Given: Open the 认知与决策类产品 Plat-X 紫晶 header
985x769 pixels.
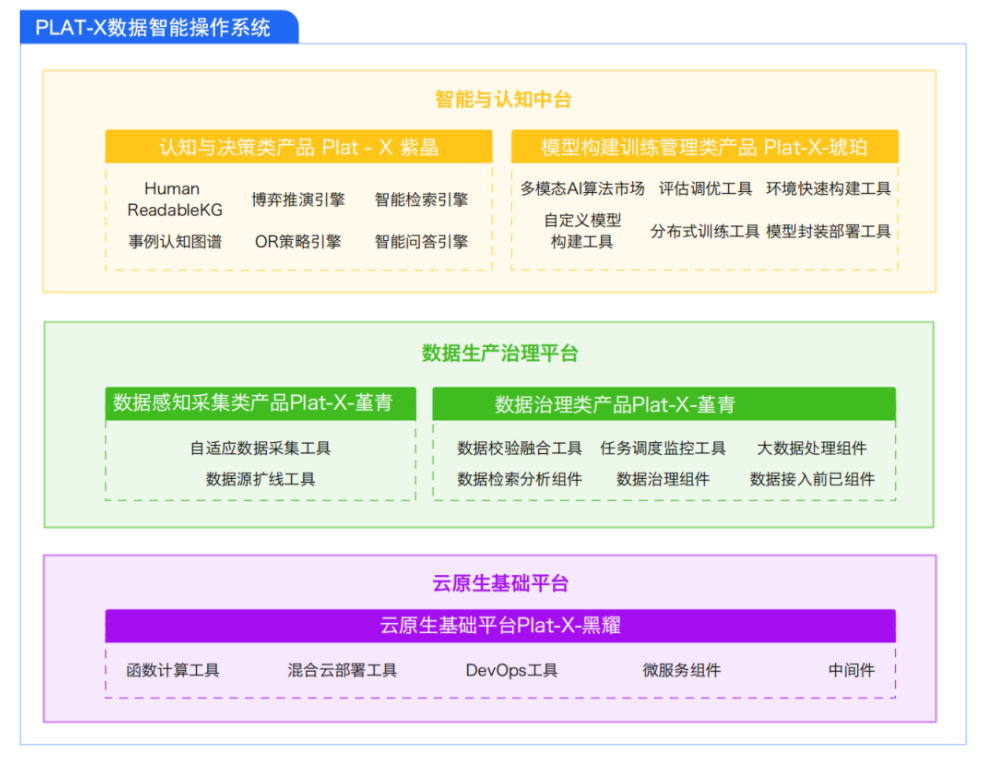Looking at the screenshot, I should 298,148.
